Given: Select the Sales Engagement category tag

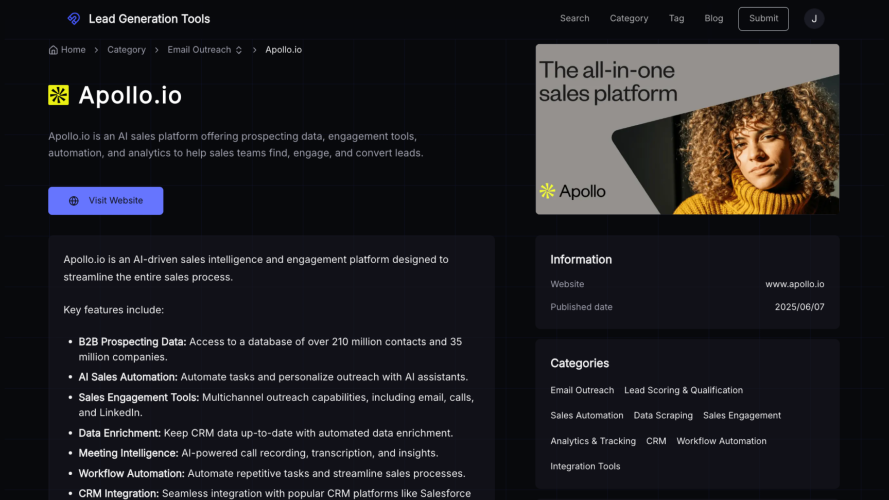Looking at the screenshot, I should (x=742, y=416).
